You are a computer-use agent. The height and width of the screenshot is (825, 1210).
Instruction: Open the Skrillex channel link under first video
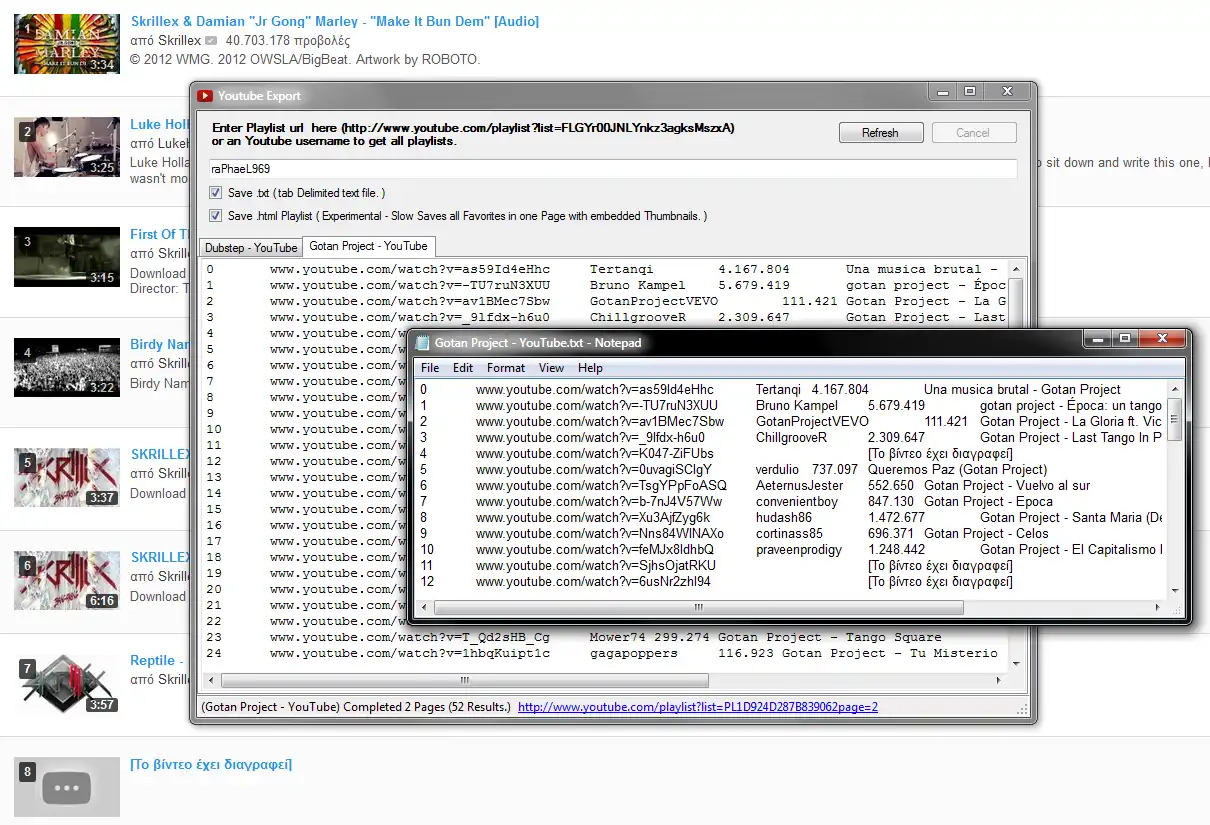(179, 41)
